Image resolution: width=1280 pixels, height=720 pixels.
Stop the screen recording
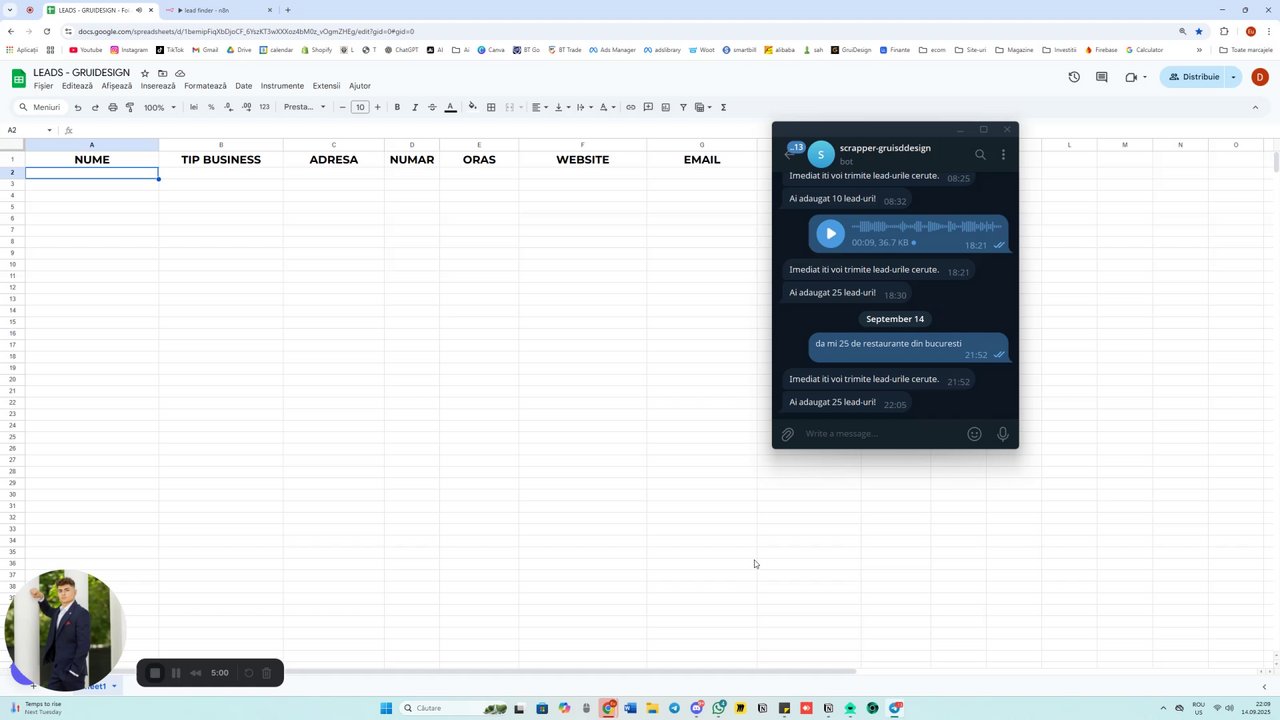[x=155, y=673]
